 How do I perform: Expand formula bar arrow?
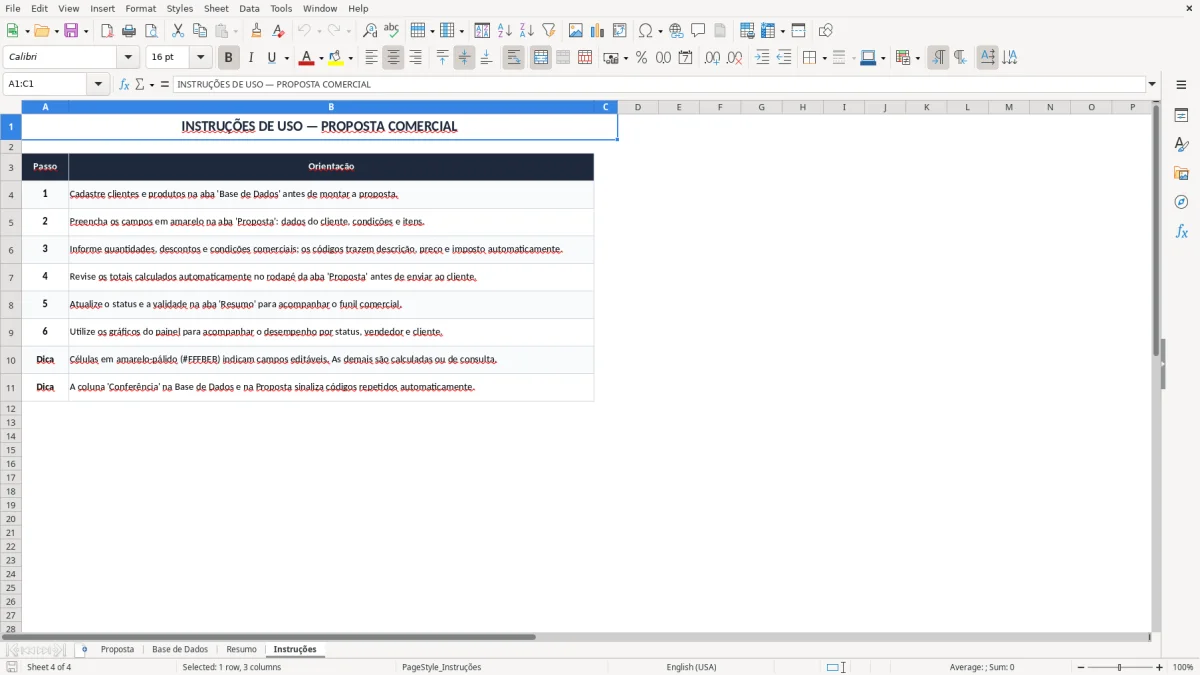click(x=1152, y=84)
